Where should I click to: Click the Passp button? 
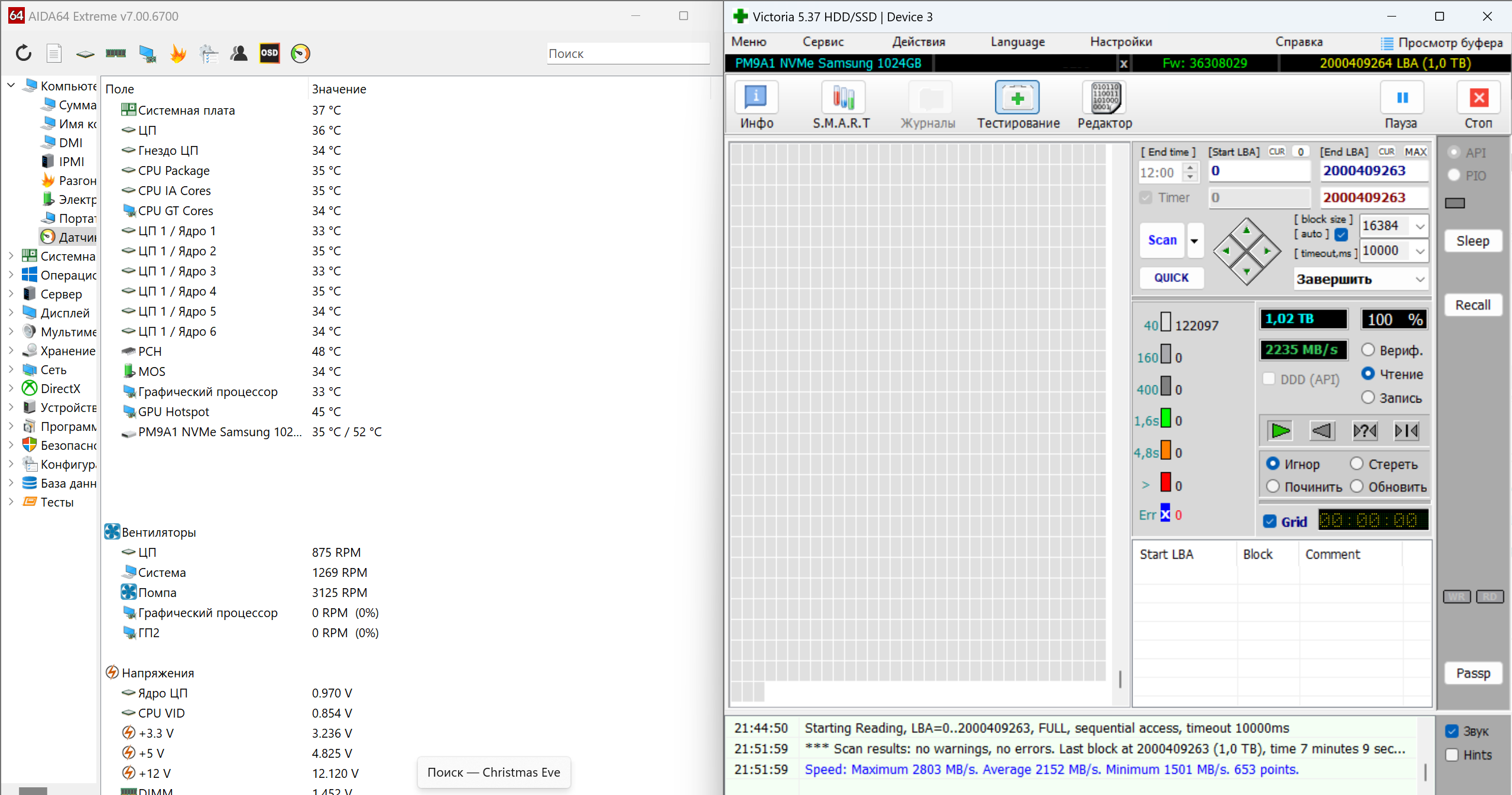[1472, 673]
